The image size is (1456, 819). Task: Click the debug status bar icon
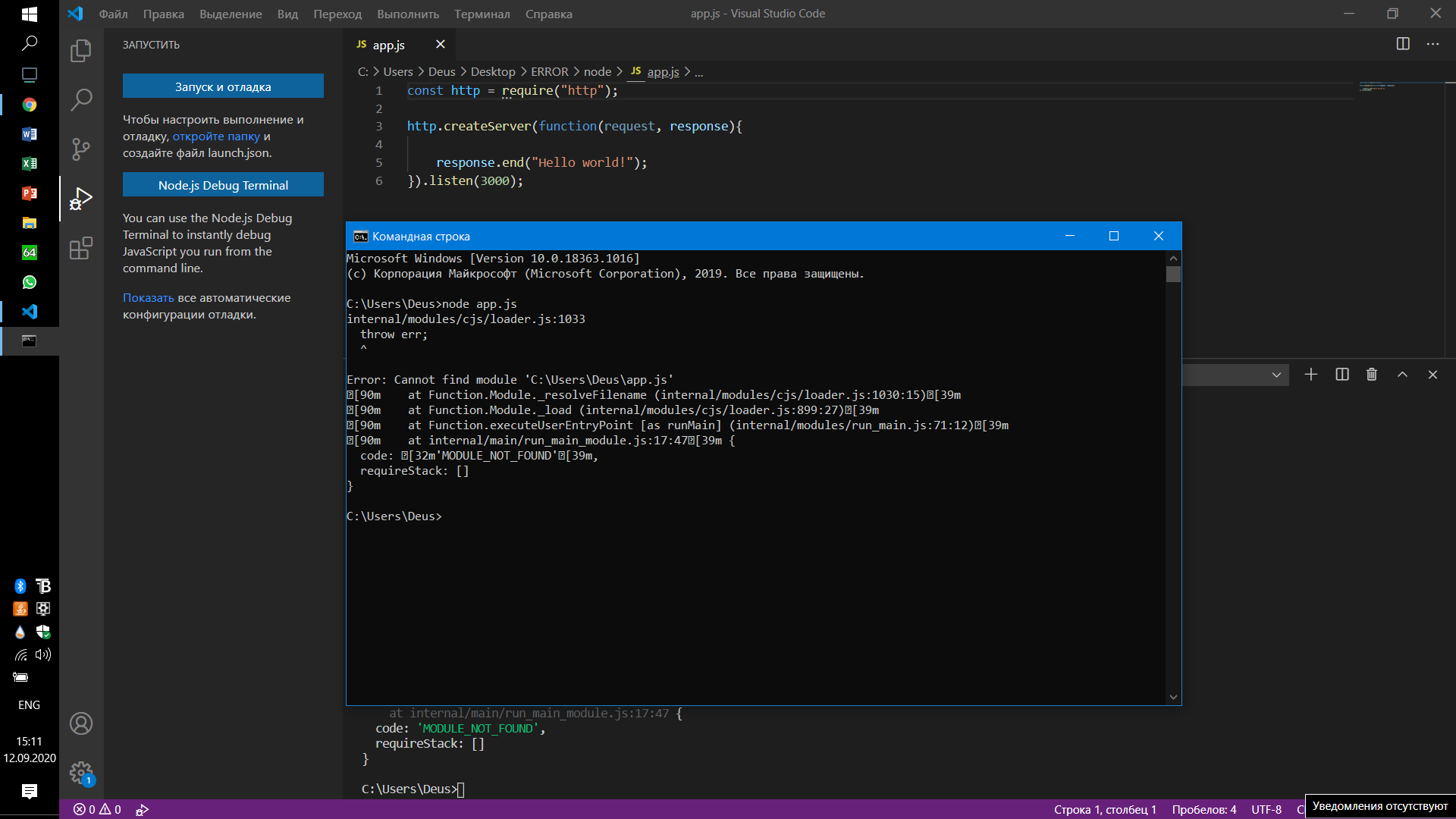[142, 810]
